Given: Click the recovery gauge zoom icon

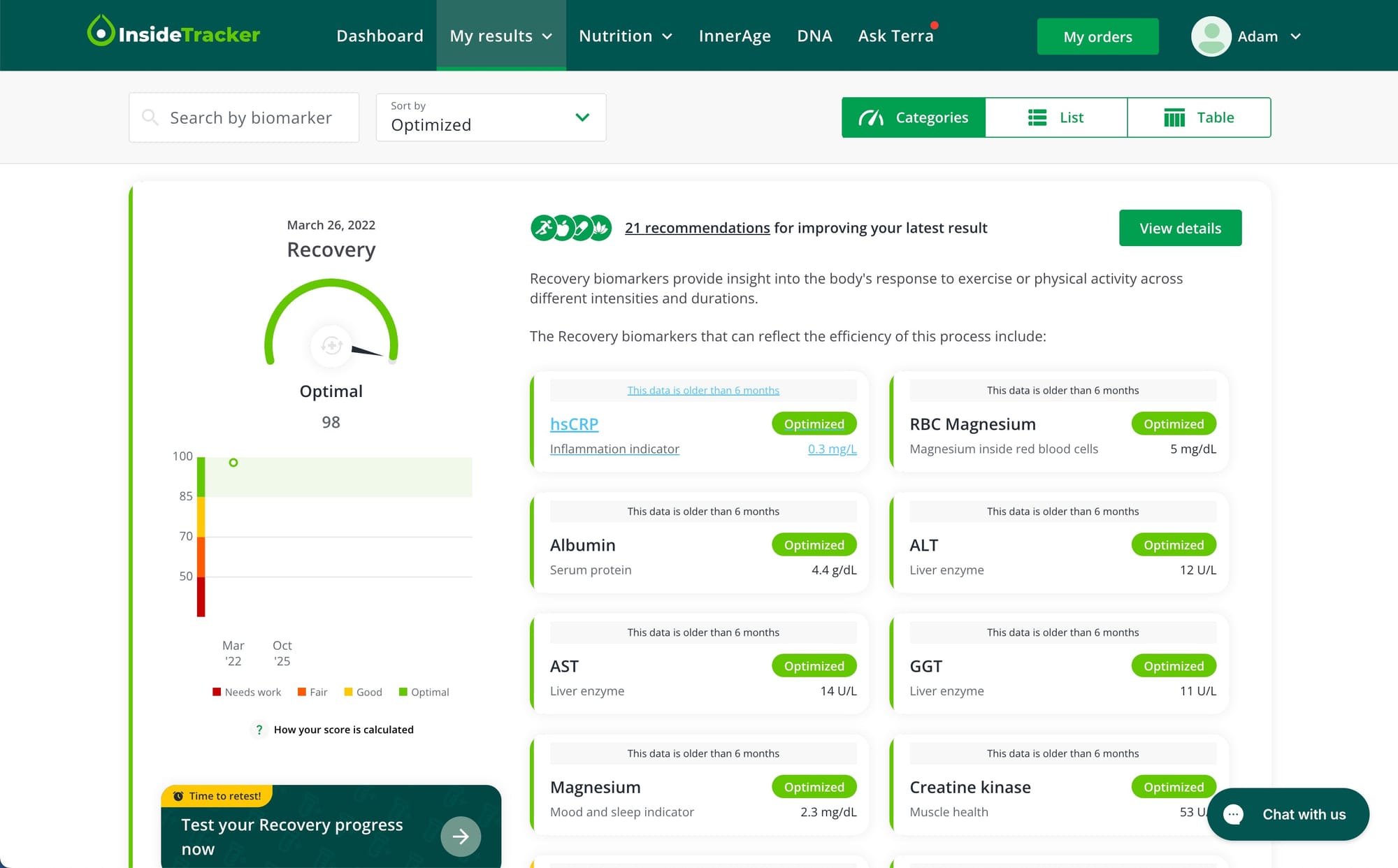Looking at the screenshot, I should [331, 346].
